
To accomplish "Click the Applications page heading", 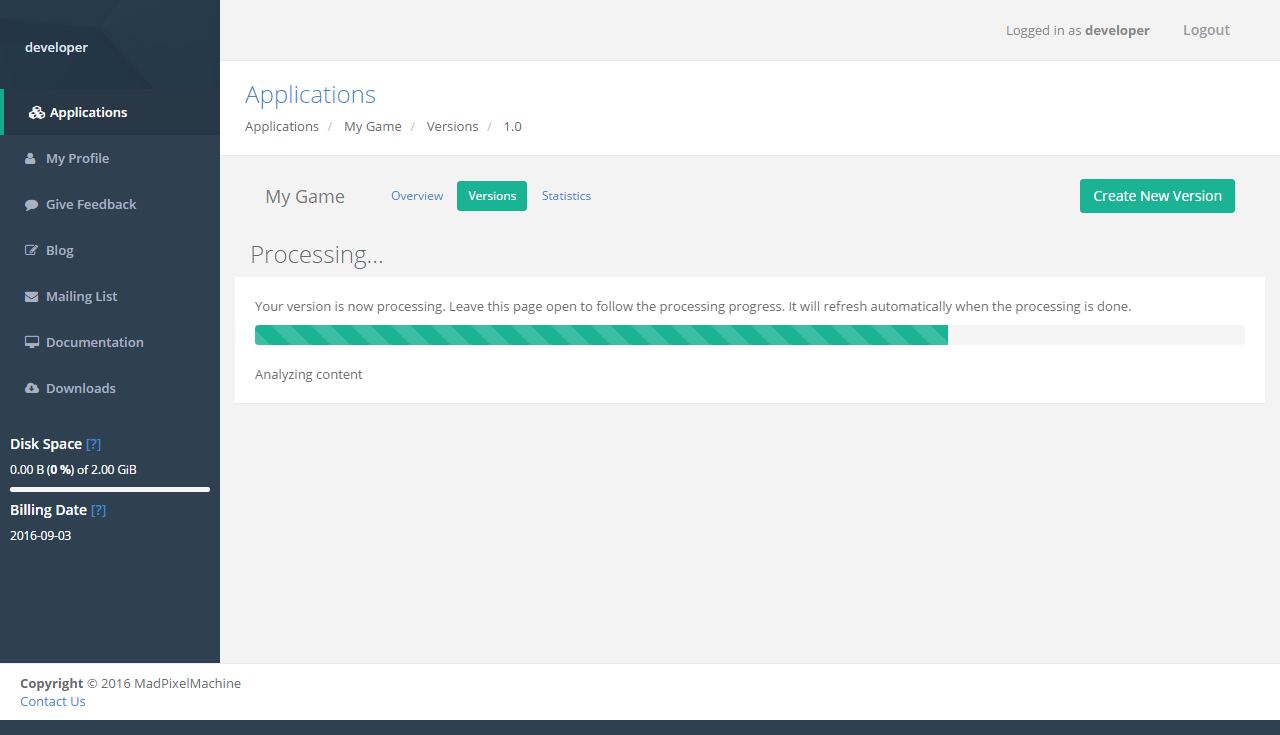I will pos(310,95).
